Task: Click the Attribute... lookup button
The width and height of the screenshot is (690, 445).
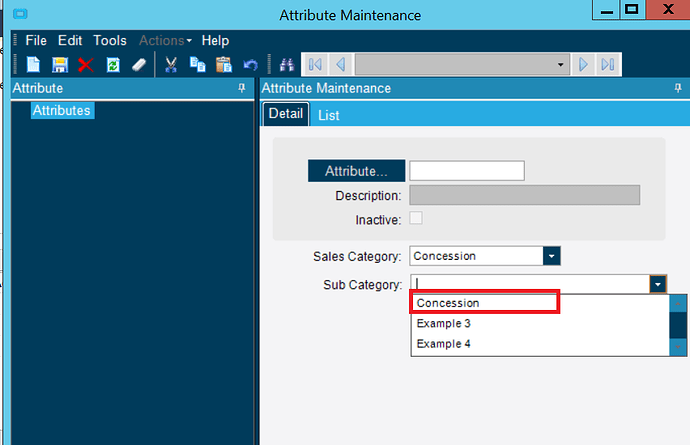Action: tap(356, 171)
